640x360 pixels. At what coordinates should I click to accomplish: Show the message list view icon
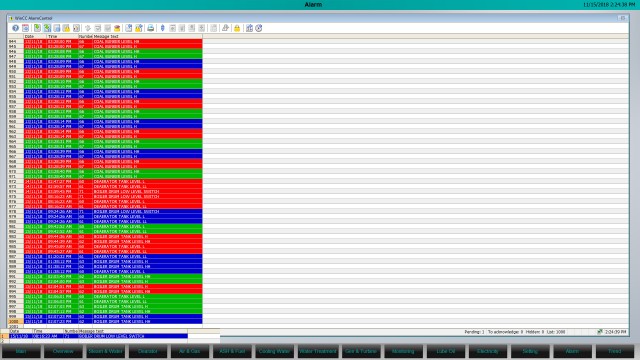click(x=37, y=28)
